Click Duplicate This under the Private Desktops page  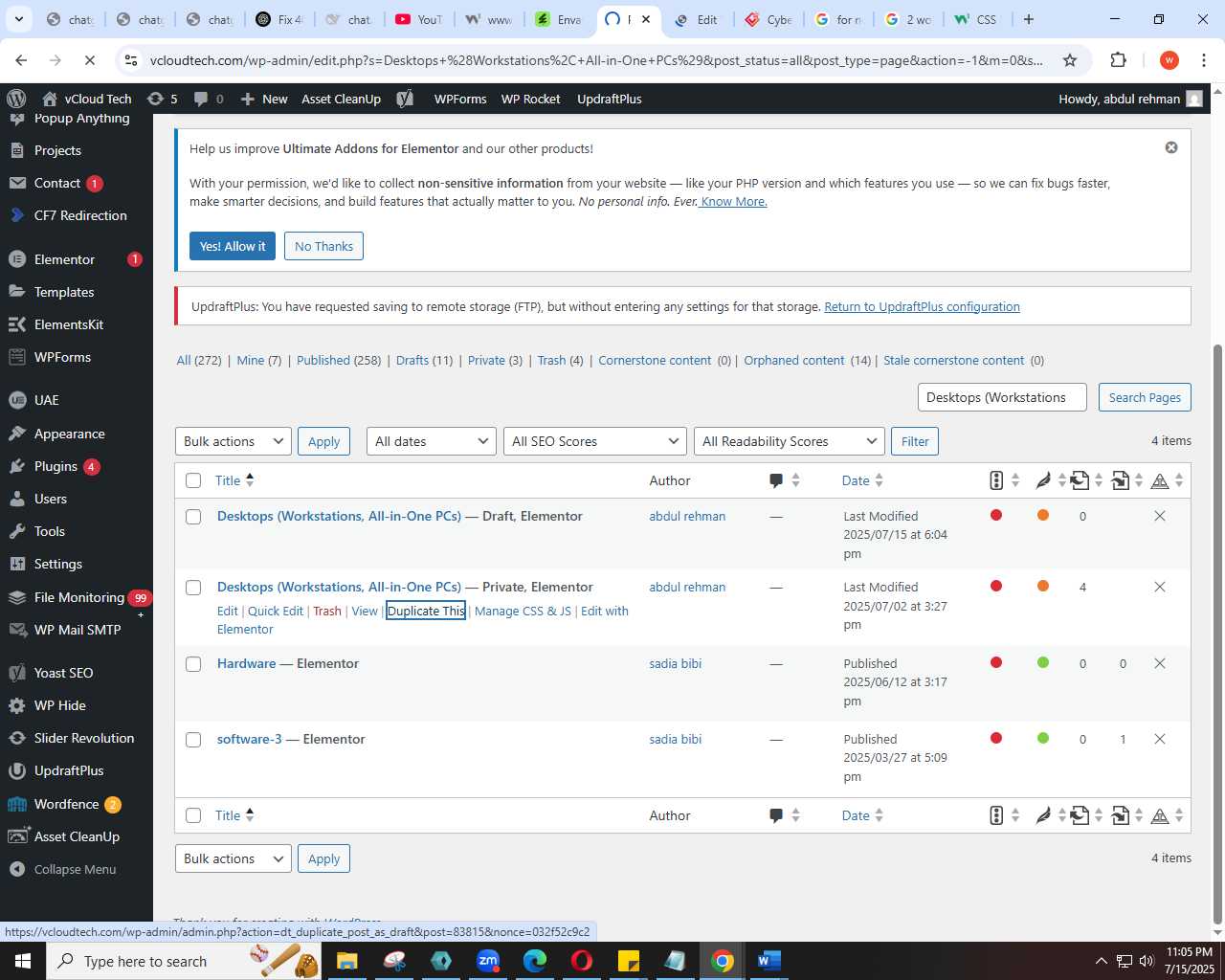426,611
